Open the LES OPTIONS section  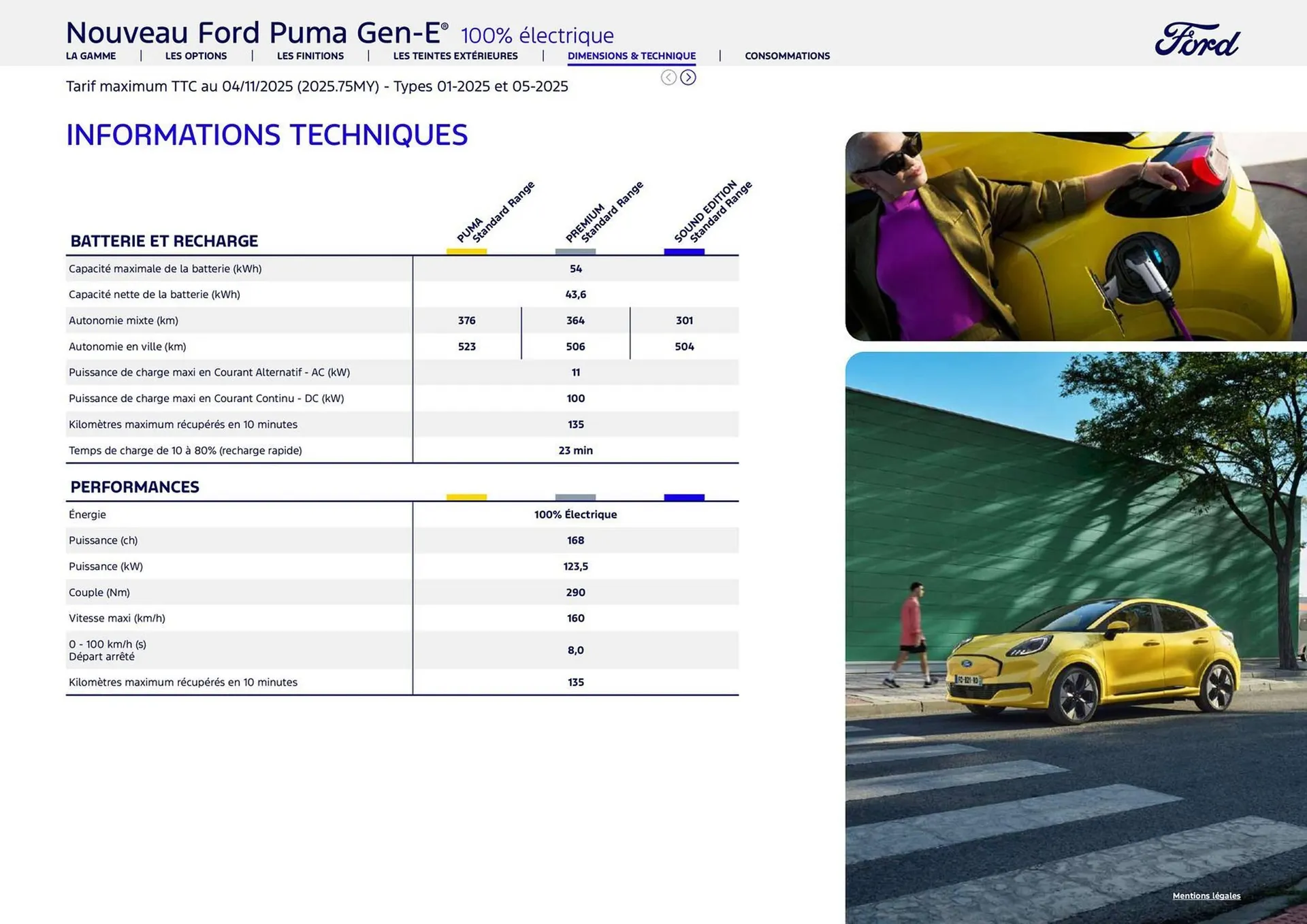(x=196, y=56)
